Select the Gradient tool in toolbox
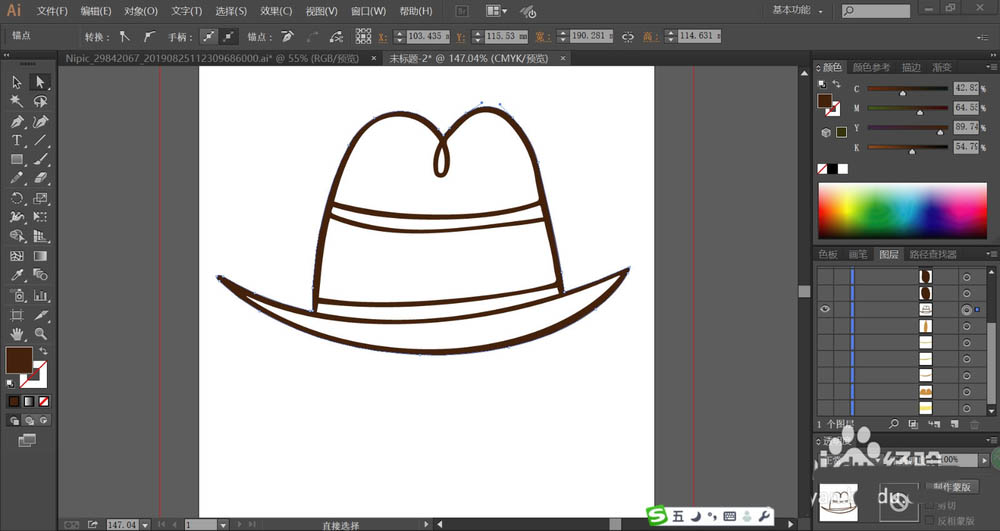This screenshot has height=531, width=1000. (x=40, y=256)
